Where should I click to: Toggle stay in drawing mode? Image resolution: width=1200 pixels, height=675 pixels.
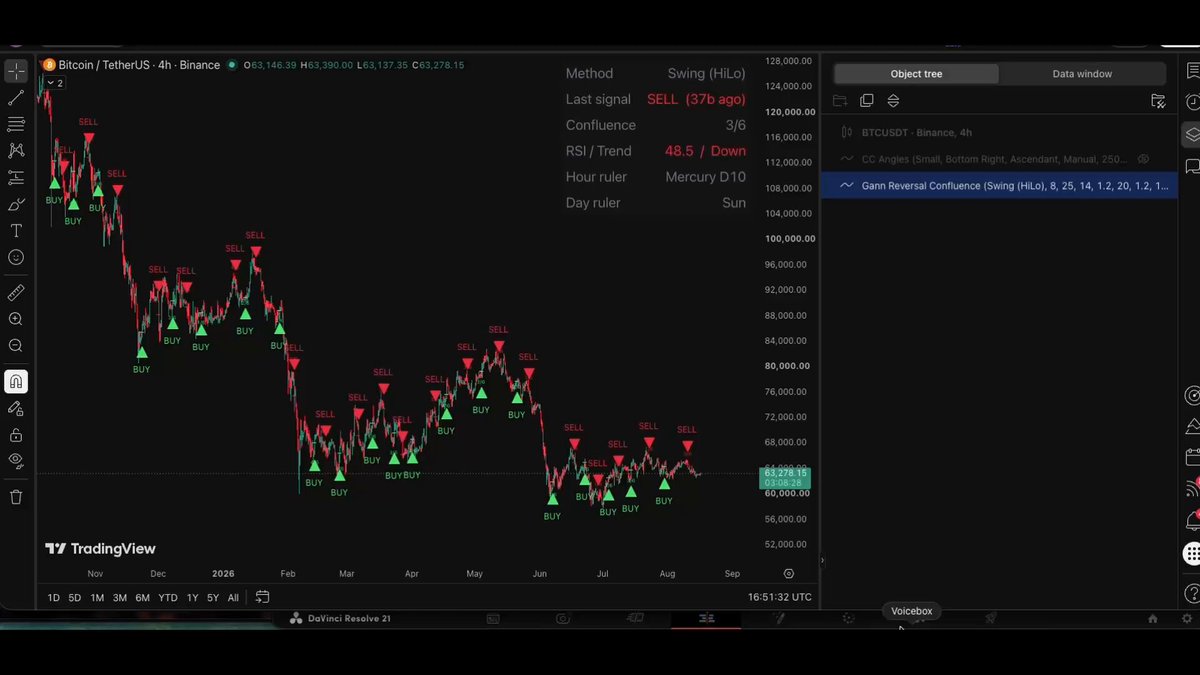[x=16, y=408]
